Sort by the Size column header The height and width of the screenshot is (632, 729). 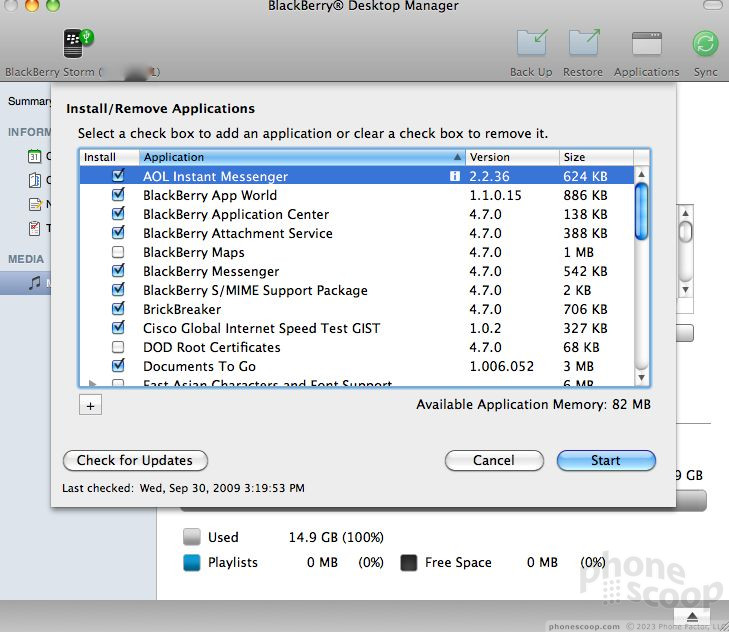pos(596,157)
